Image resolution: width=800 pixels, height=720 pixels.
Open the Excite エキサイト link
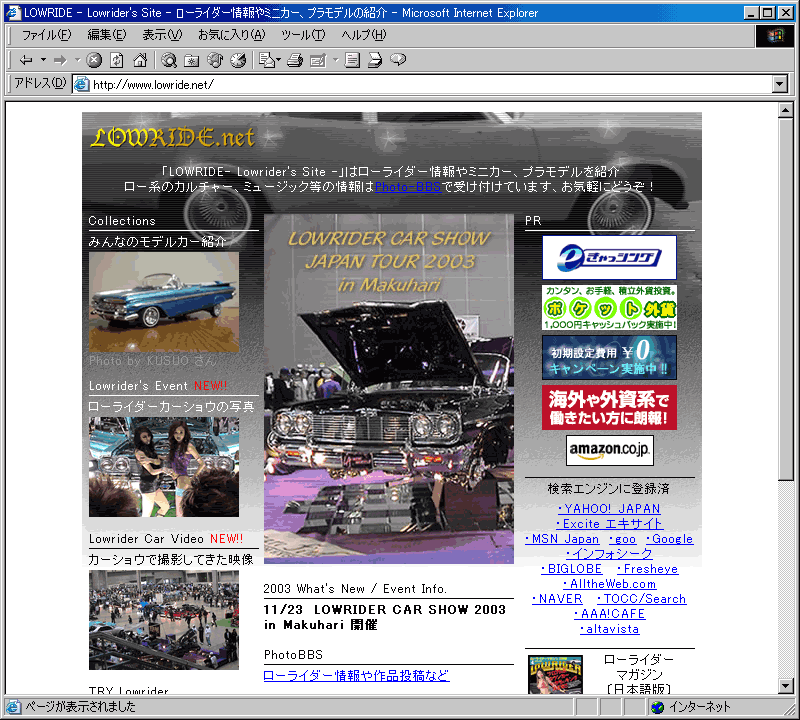pyautogui.click(x=610, y=524)
